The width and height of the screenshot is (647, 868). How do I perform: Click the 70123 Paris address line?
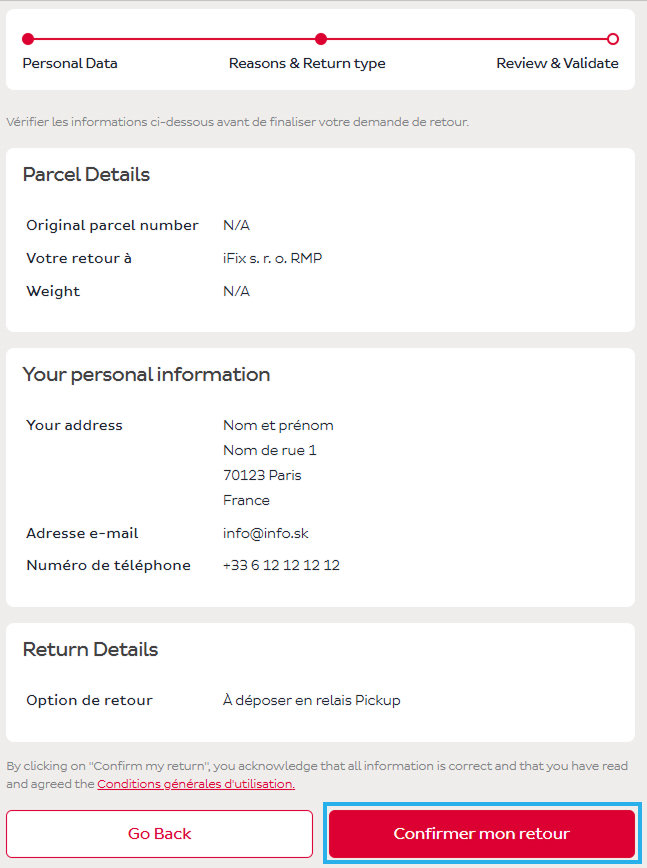pos(262,475)
